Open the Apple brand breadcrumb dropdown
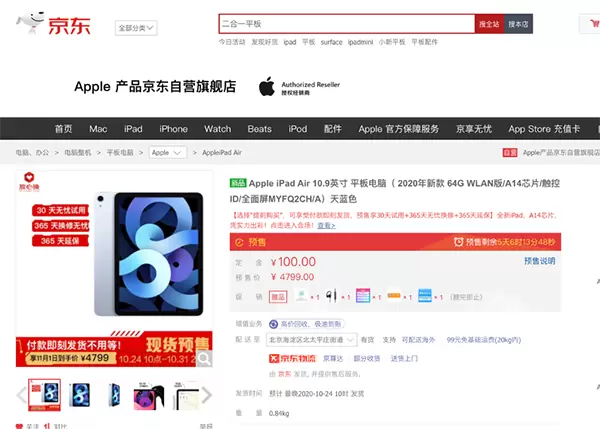Viewport: 600px width, 429px height. (x=167, y=152)
